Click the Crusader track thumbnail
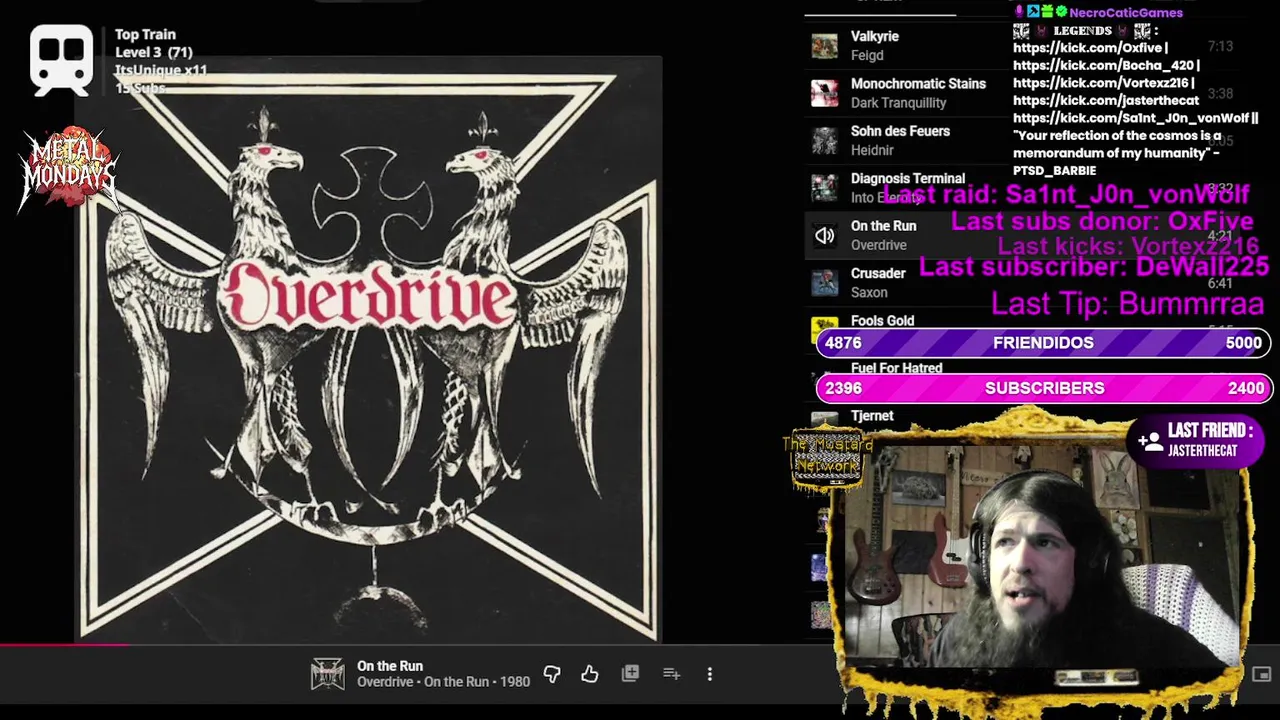 coord(824,283)
